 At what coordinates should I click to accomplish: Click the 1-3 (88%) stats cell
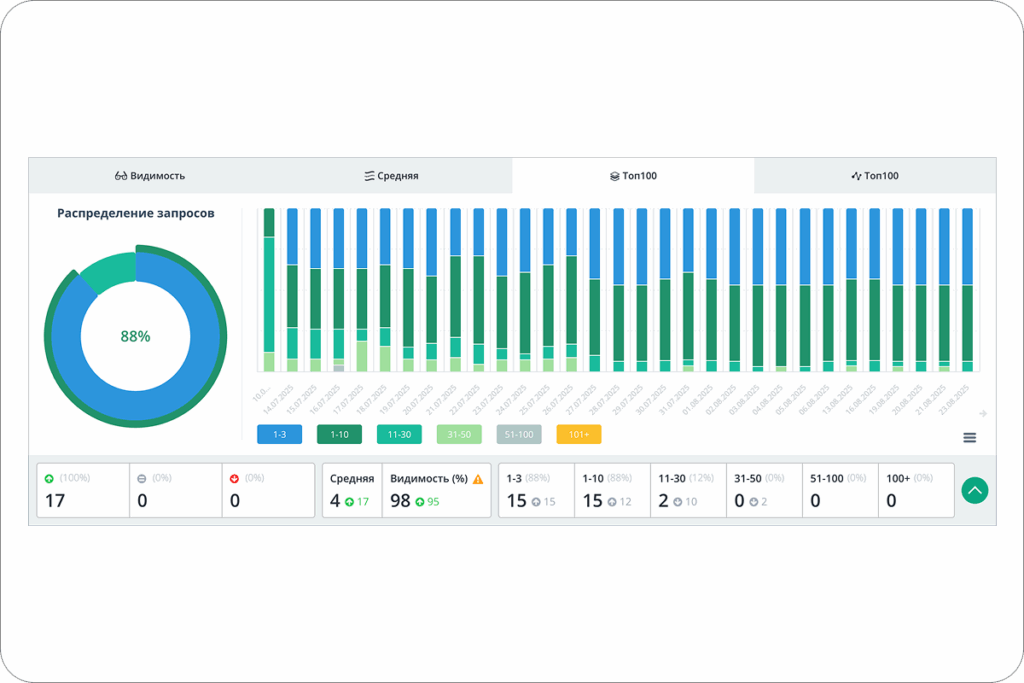537,490
